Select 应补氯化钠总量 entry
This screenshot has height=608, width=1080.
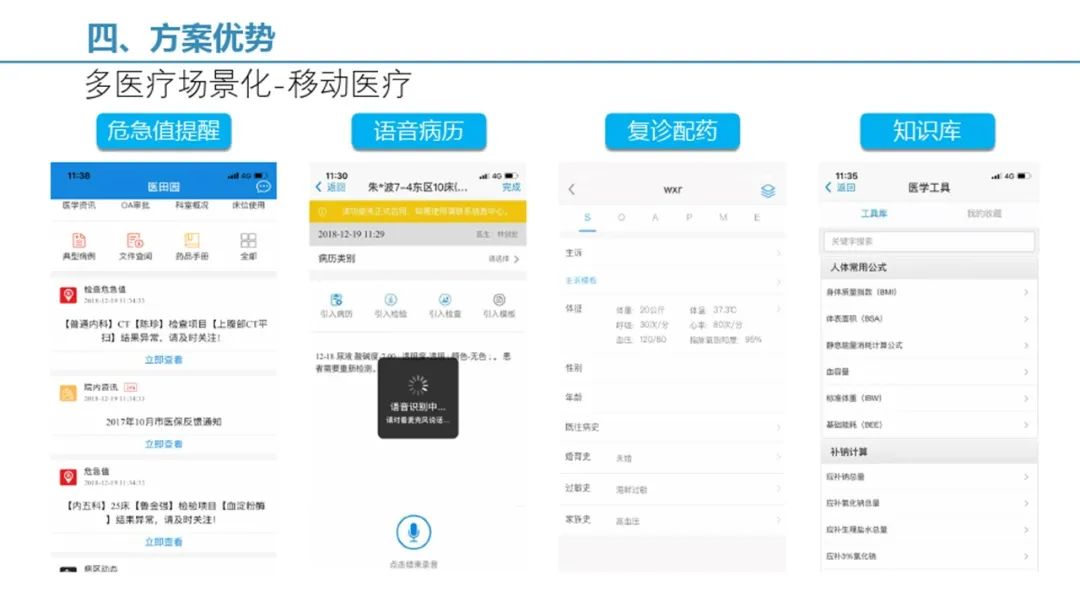928,503
